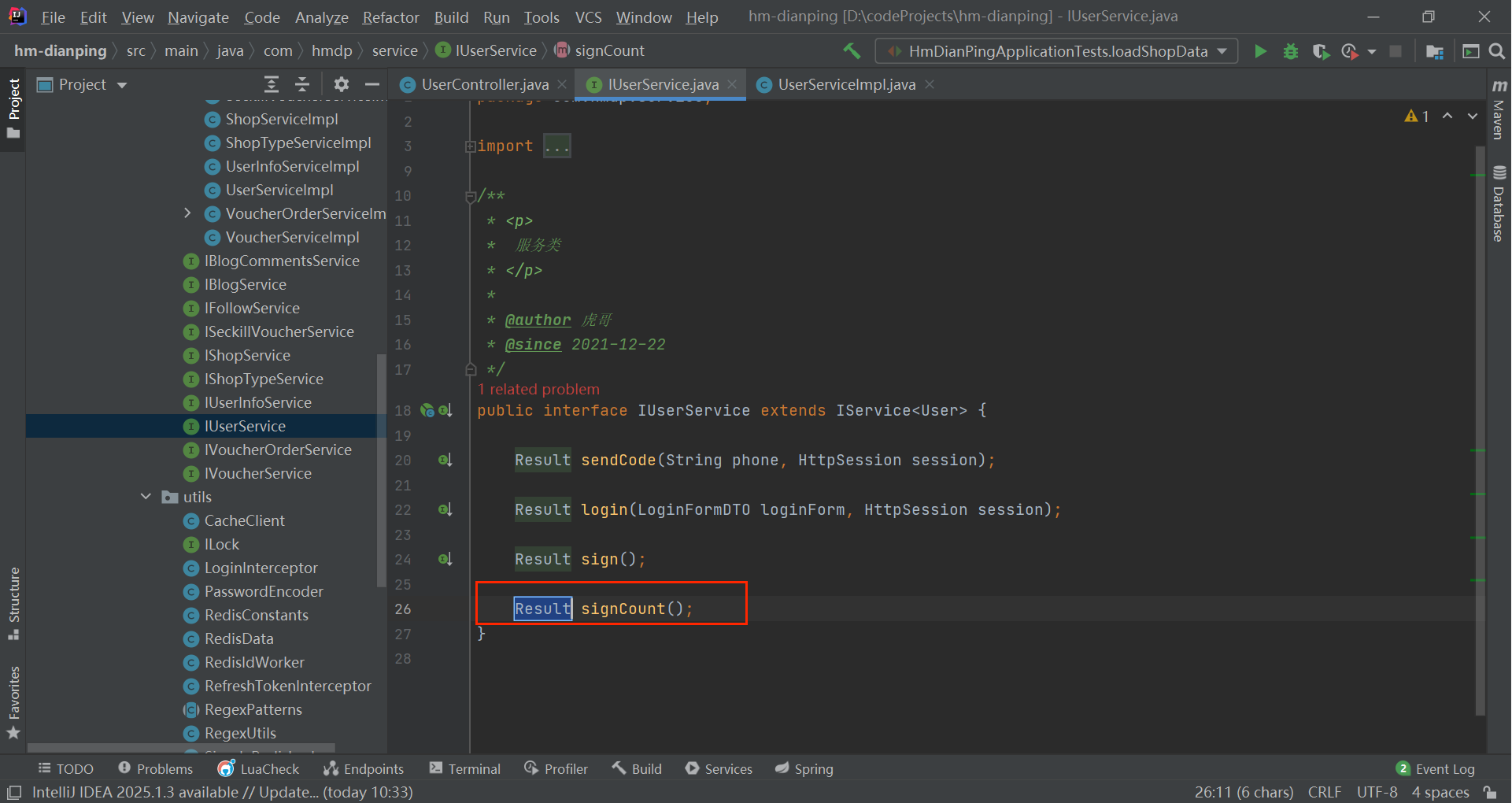Open the 4 spaces indent selector
Viewport: 1512px width, 803px height.
[x=1440, y=792]
